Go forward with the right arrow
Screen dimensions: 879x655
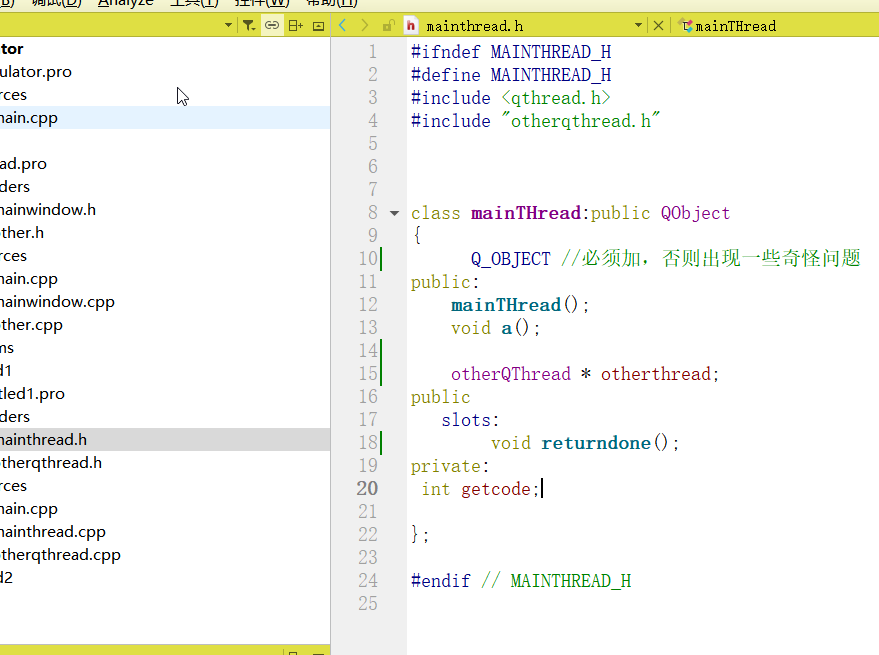coord(365,25)
